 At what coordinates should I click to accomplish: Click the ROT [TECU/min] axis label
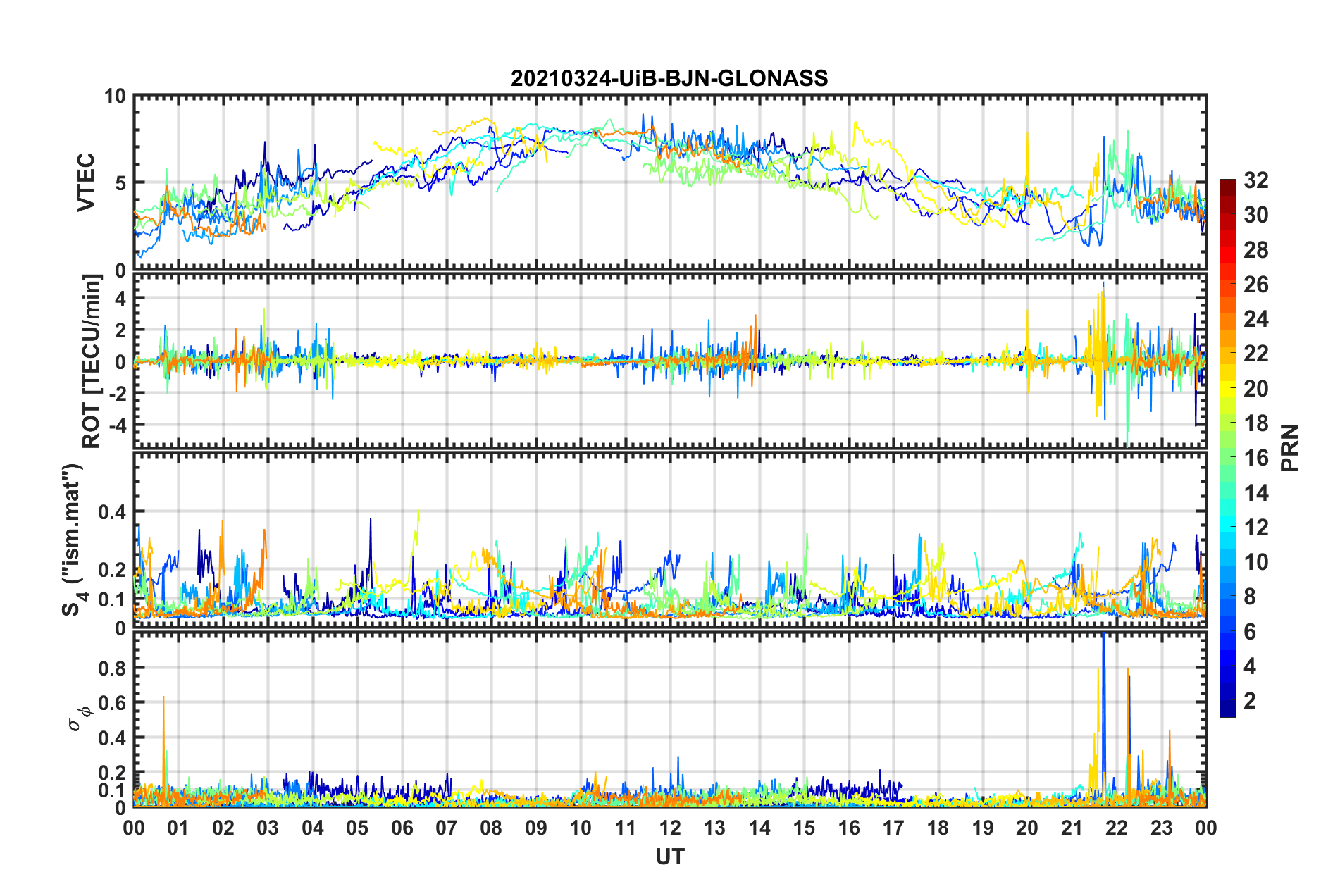pos(92,361)
